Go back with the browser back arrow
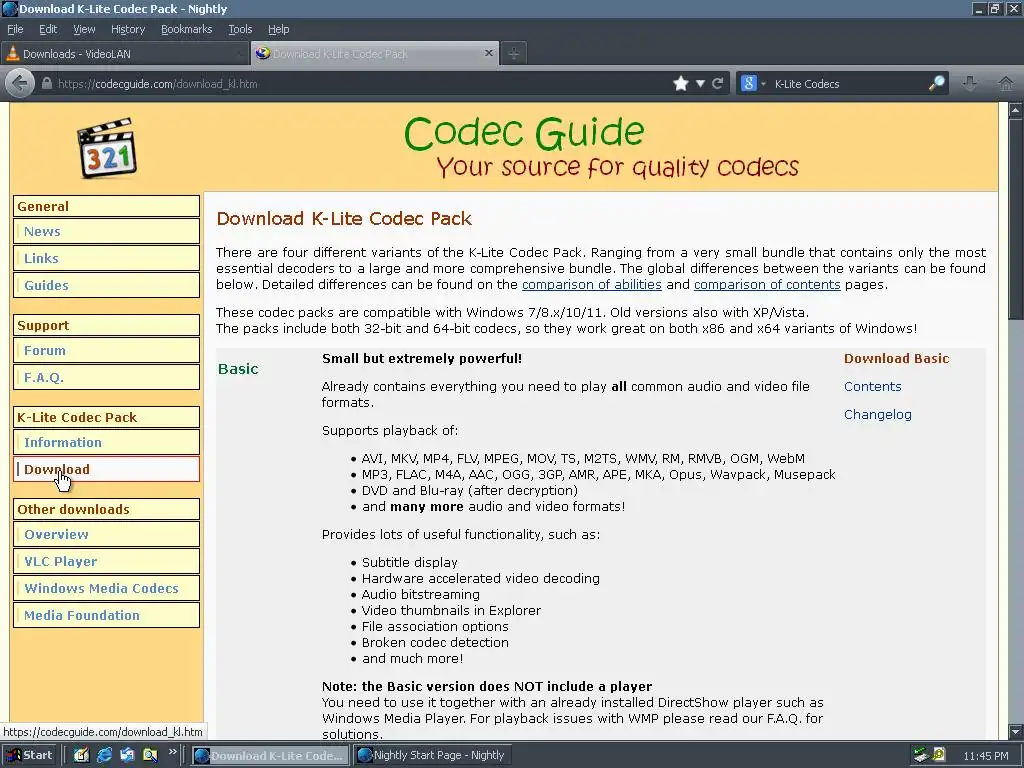 (20, 84)
